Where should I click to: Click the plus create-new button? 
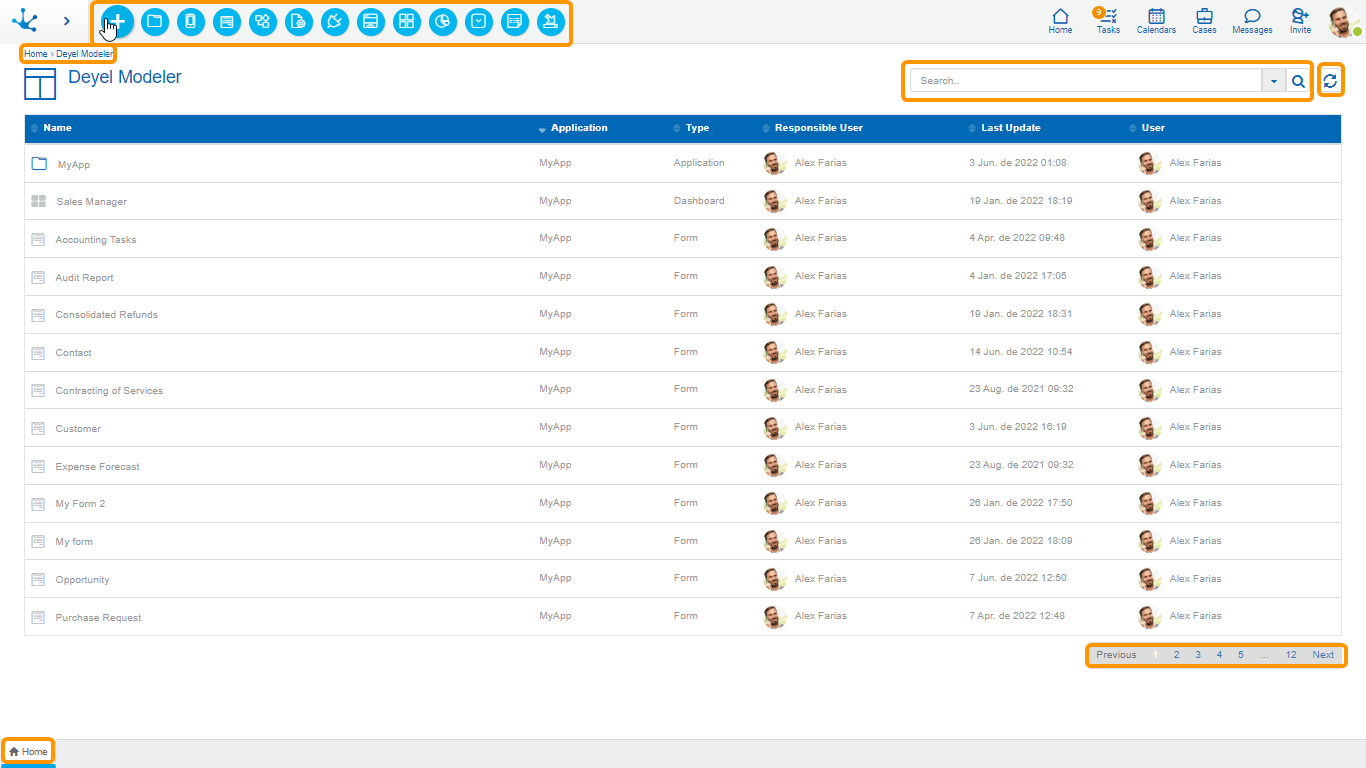point(118,21)
